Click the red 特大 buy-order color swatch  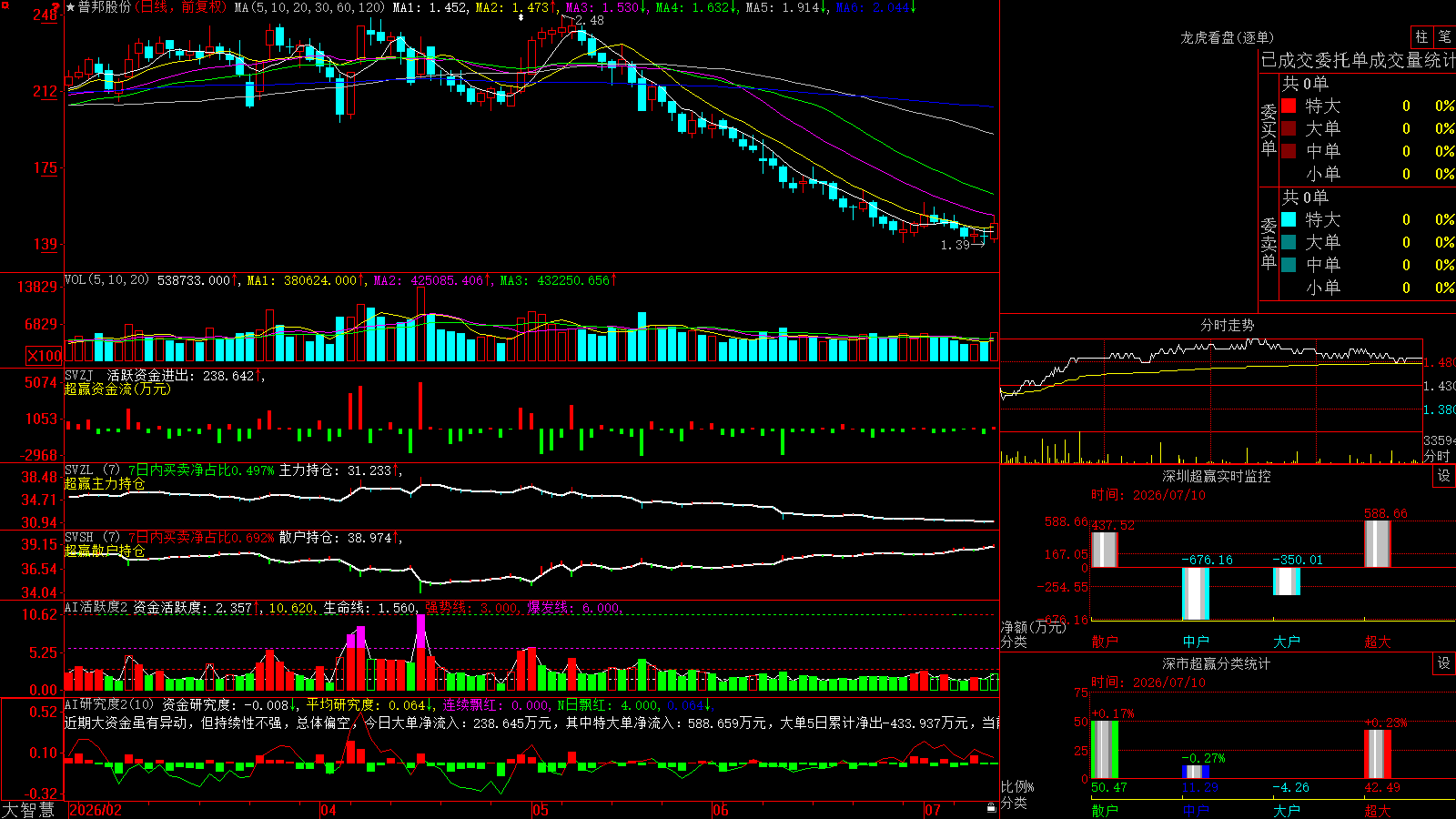(x=1289, y=106)
